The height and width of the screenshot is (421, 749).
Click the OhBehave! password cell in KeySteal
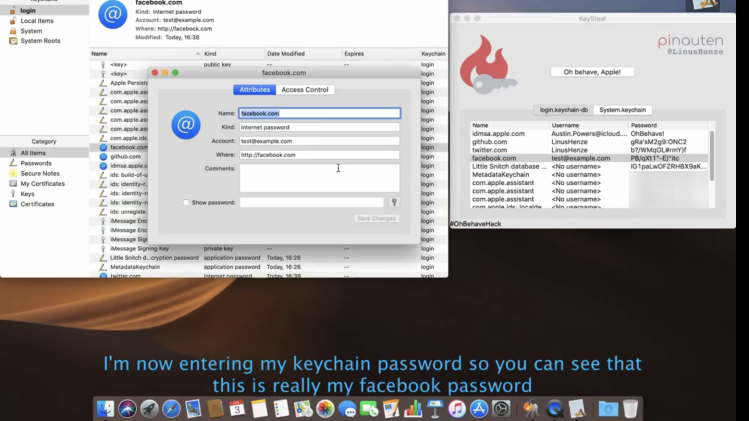pyautogui.click(x=647, y=134)
